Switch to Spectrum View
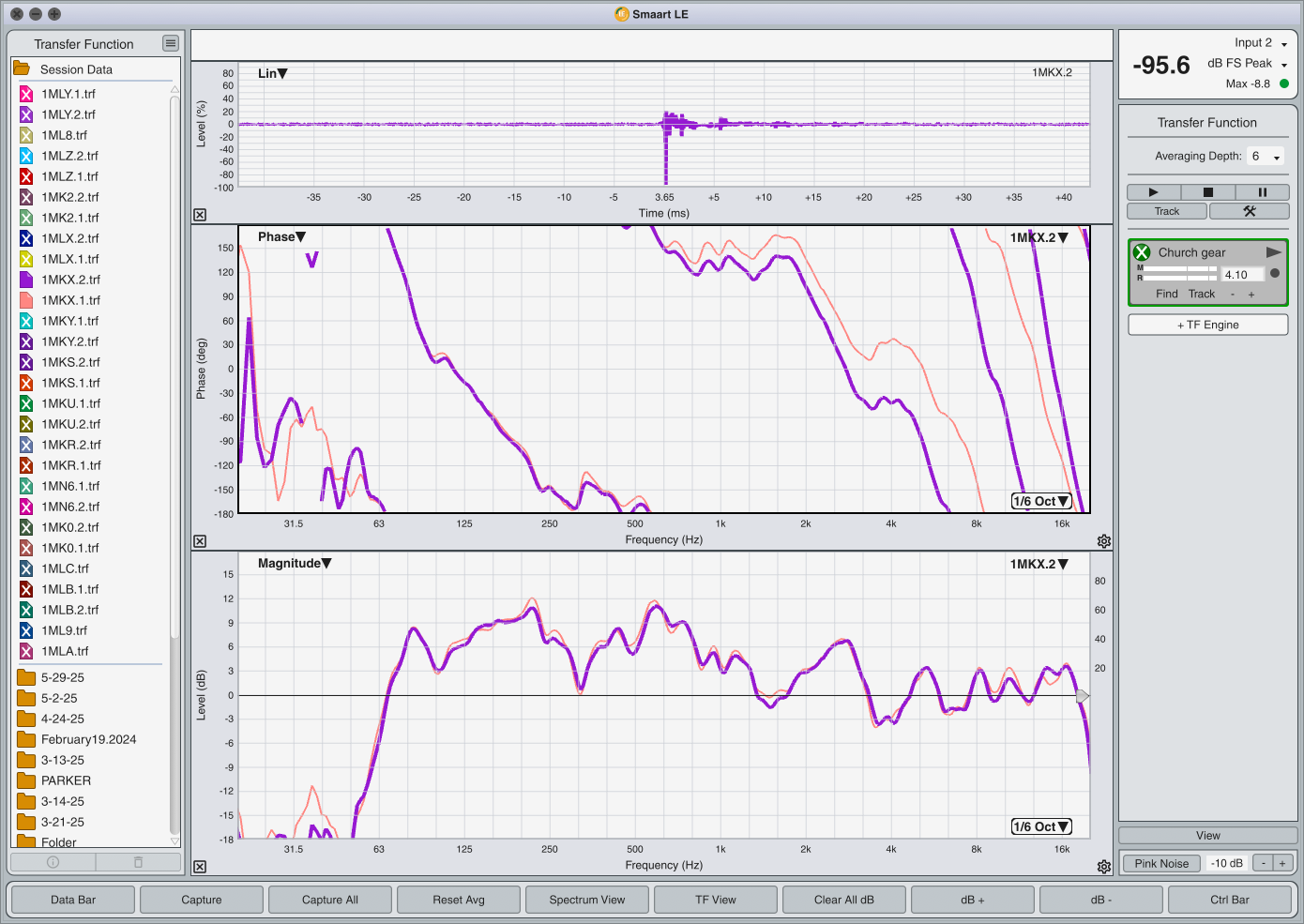The image size is (1304, 924). [x=586, y=900]
